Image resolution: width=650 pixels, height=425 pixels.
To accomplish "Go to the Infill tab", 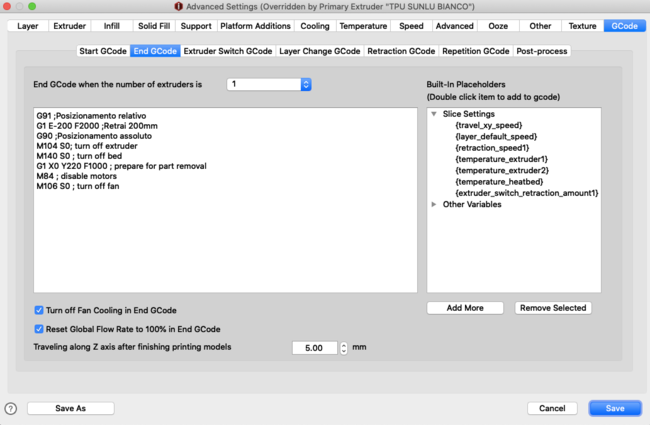I will click(x=111, y=25).
